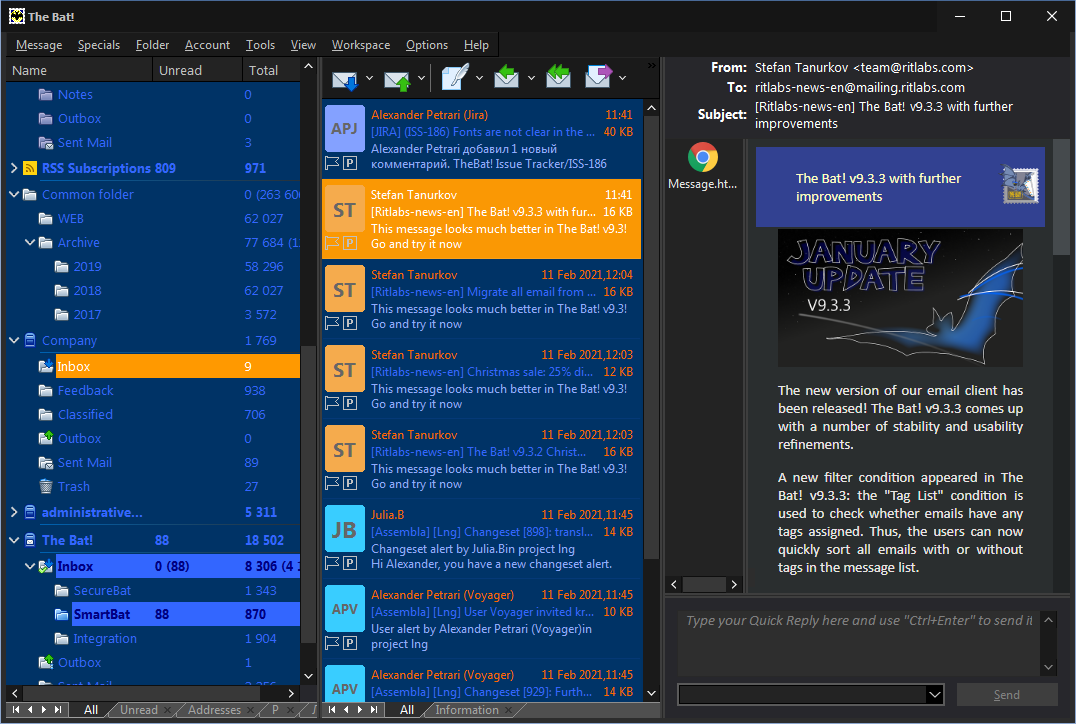Image resolution: width=1076 pixels, height=724 pixels.
Task: Collapse the Common folder tree node
Action: tap(14, 194)
